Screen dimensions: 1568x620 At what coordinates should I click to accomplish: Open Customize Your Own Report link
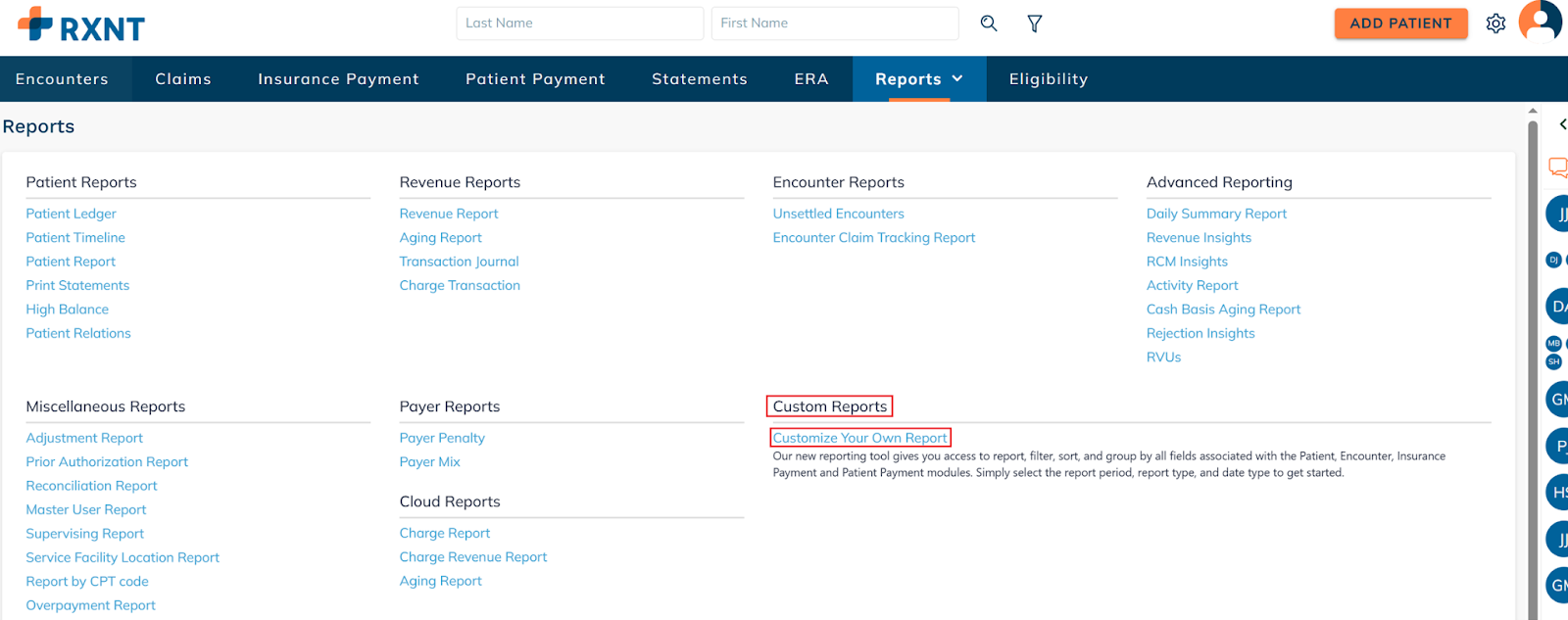pos(859,438)
